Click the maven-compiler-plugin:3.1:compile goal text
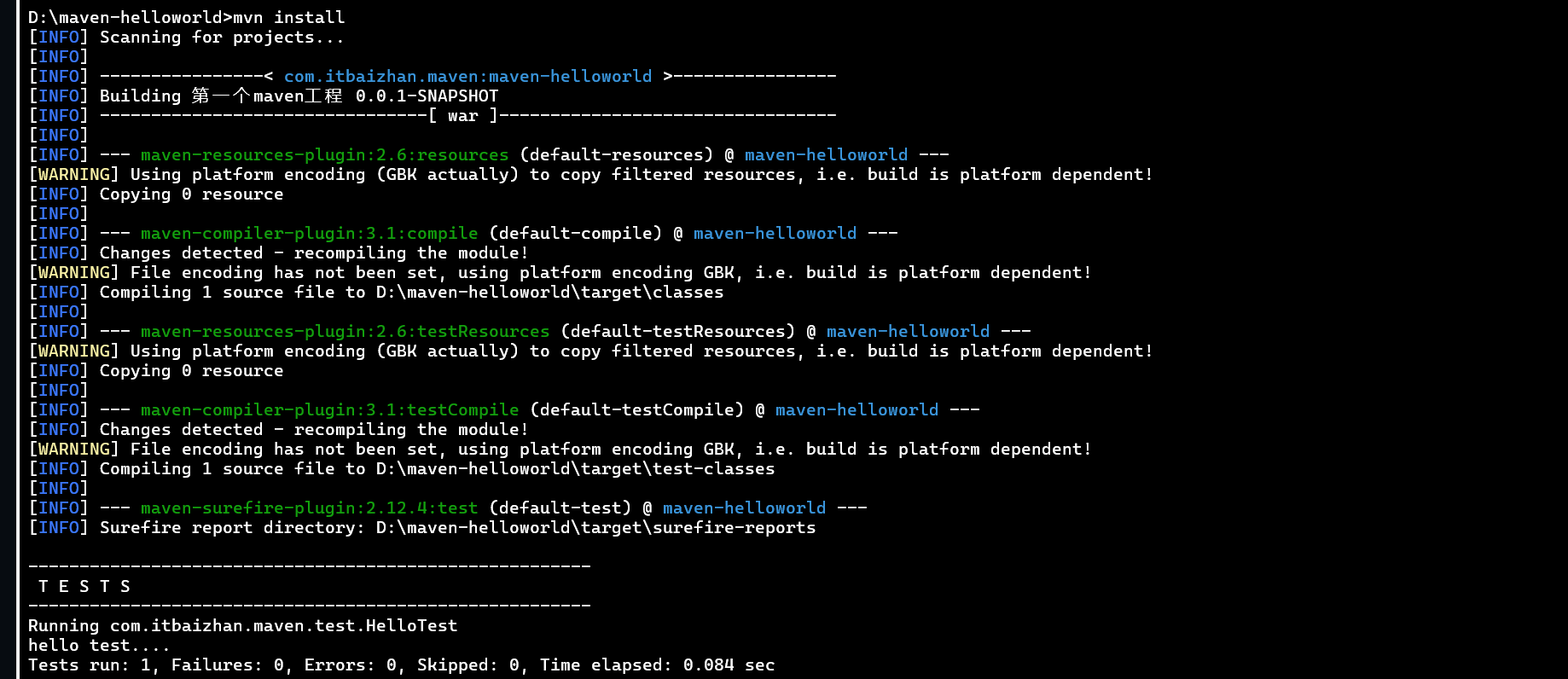The height and width of the screenshot is (679, 1568). click(309, 233)
